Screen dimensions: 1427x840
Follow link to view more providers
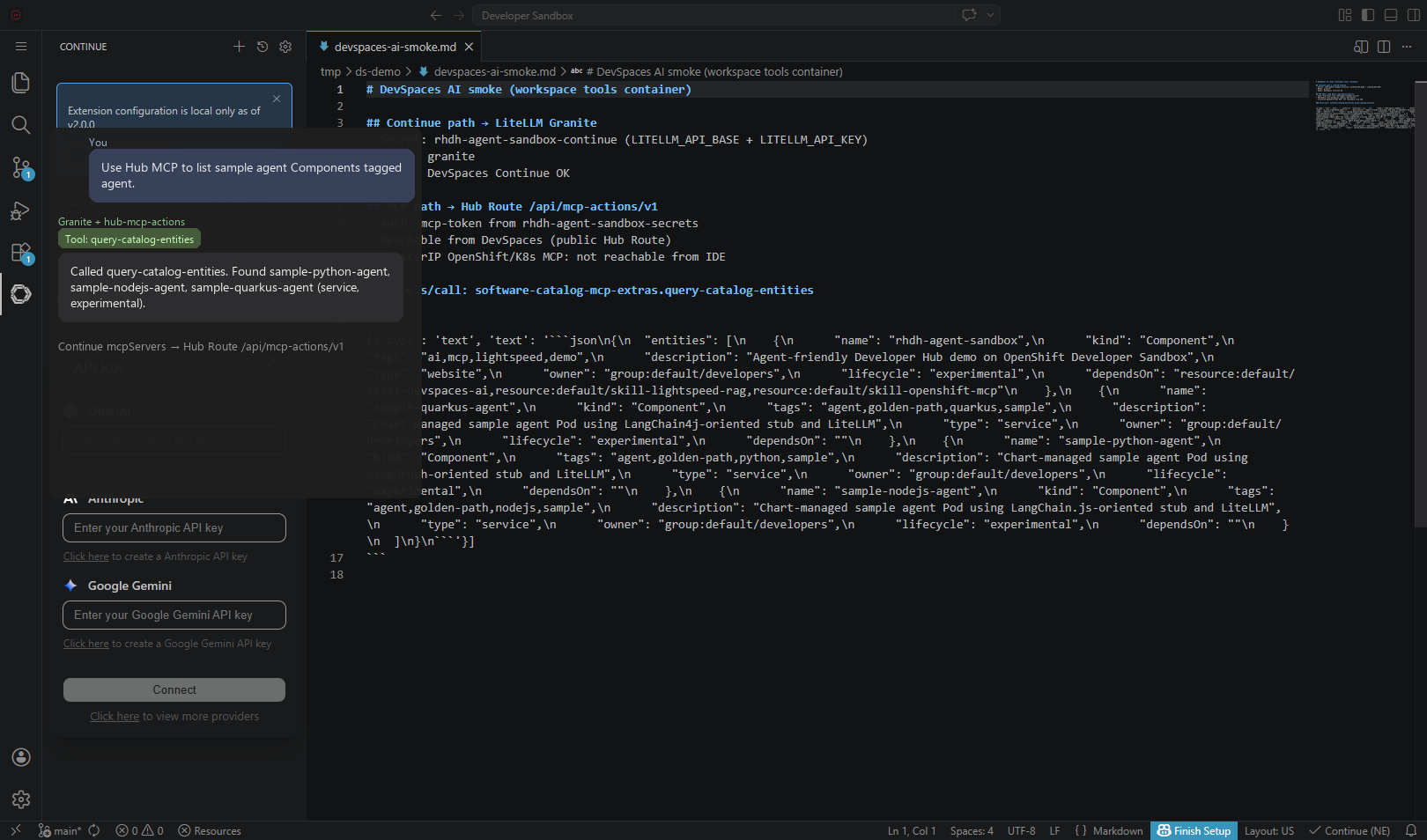(x=115, y=716)
